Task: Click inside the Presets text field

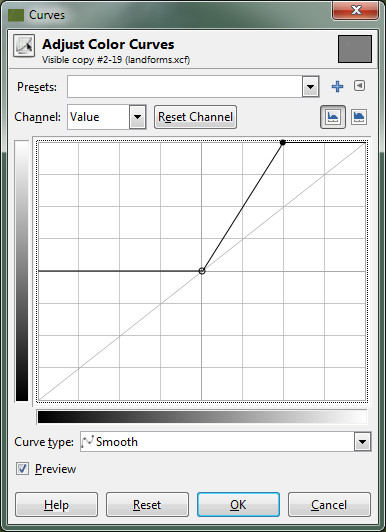Action: pyautogui.click(x=185, y=87)
